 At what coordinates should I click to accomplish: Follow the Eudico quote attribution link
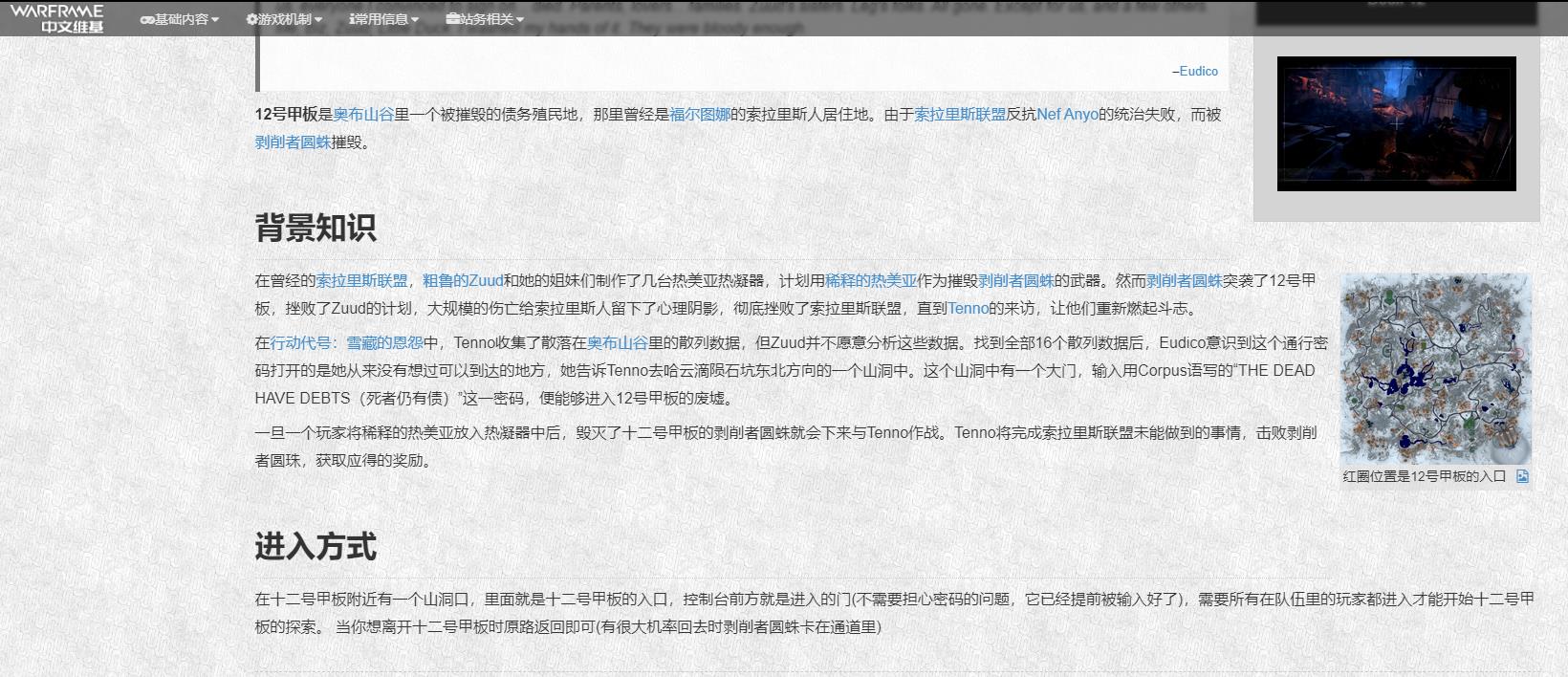pos(1198,71)
